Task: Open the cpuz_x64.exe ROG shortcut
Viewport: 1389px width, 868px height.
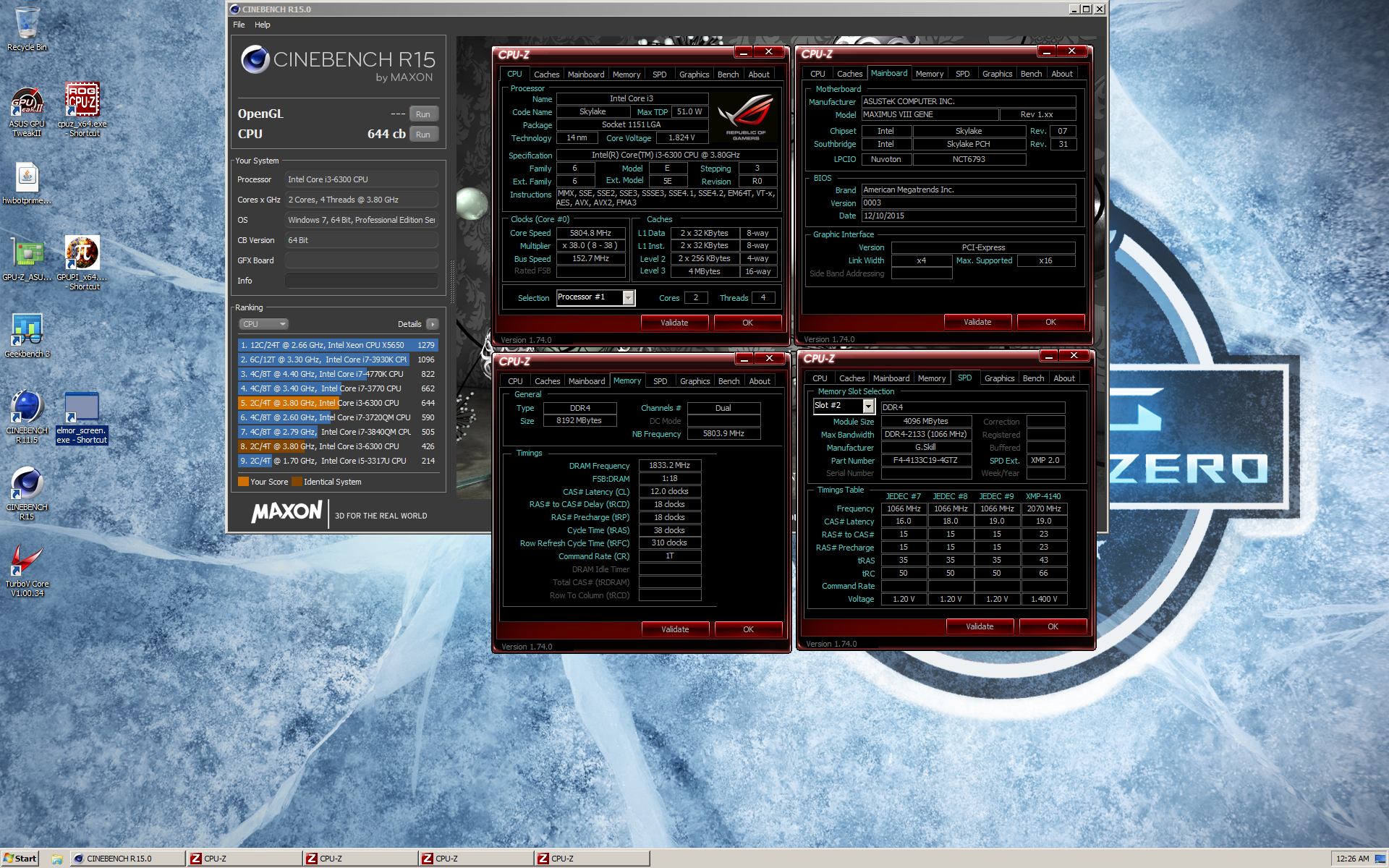Action: point(82,110)
